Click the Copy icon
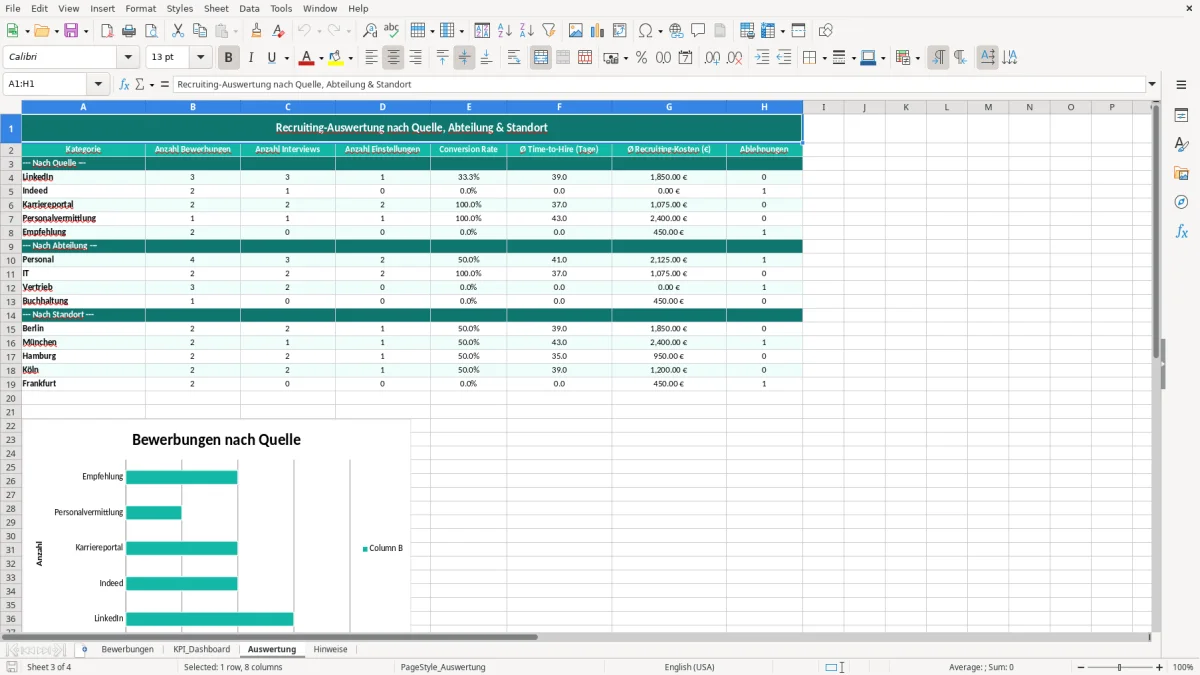 (200, 31)
